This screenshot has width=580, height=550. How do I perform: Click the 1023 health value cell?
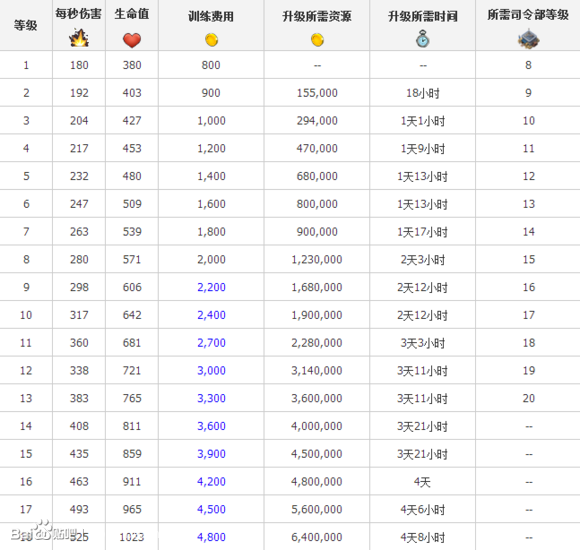click(132, 537)
